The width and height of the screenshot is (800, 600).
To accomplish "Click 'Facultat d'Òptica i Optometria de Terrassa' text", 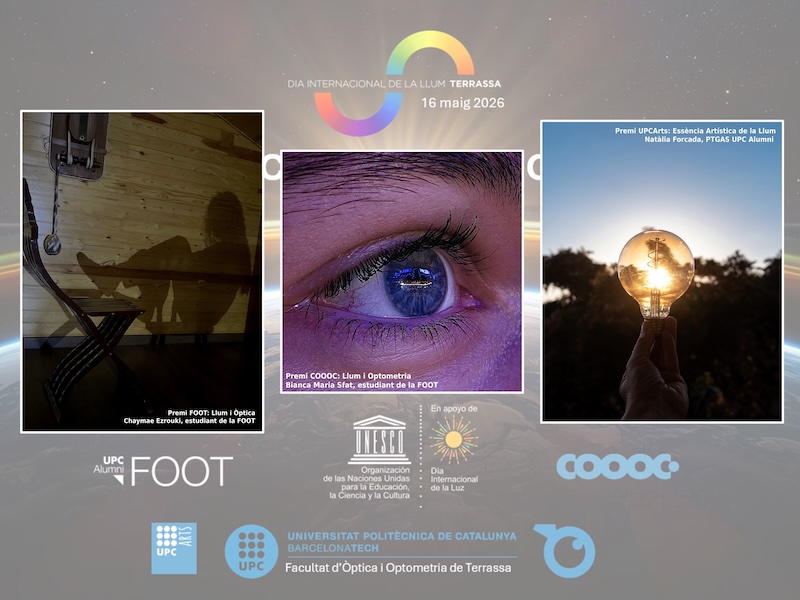I will click(x=398, y=568).
